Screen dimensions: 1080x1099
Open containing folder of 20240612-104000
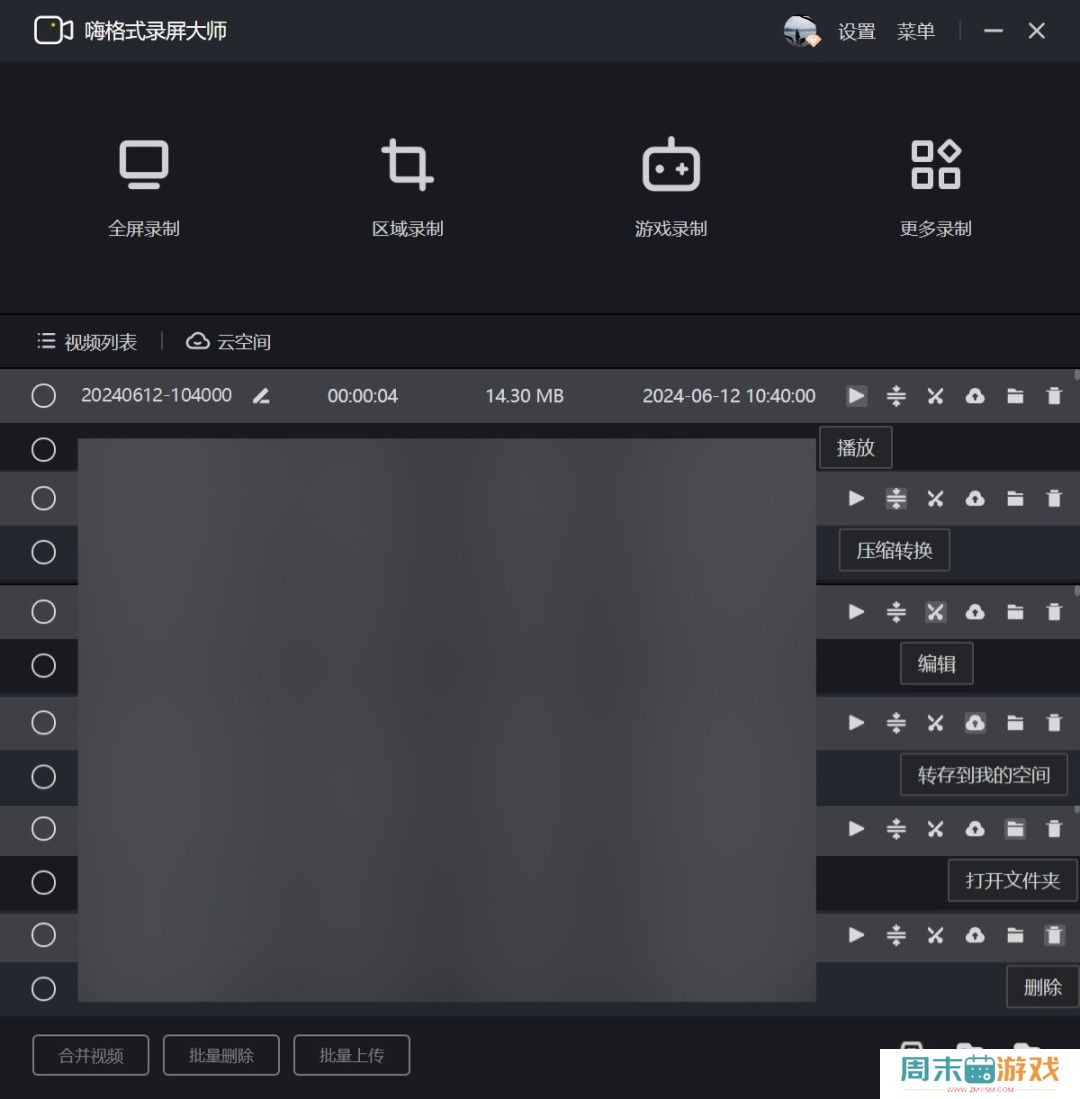click(1015, 396)
